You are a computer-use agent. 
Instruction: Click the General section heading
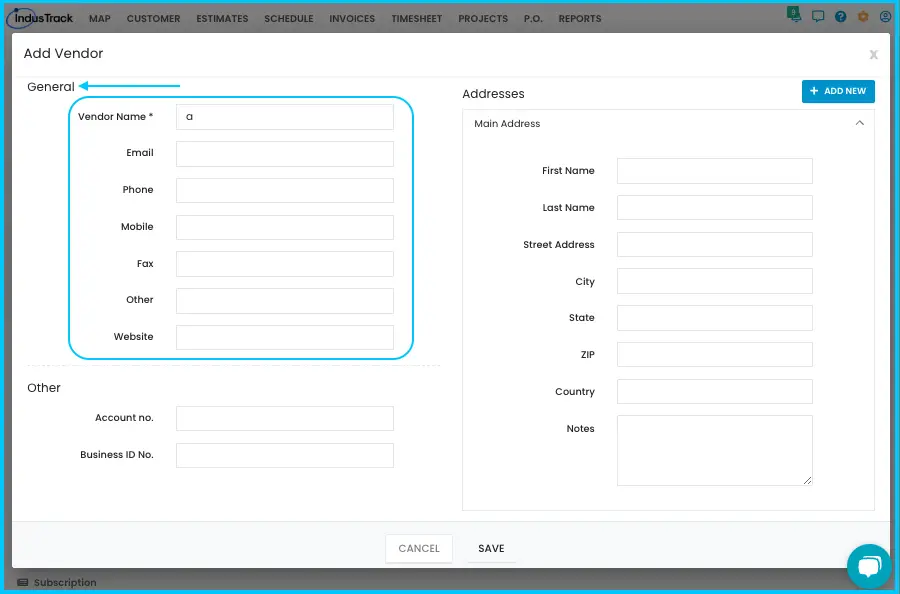tap(51, 87)
